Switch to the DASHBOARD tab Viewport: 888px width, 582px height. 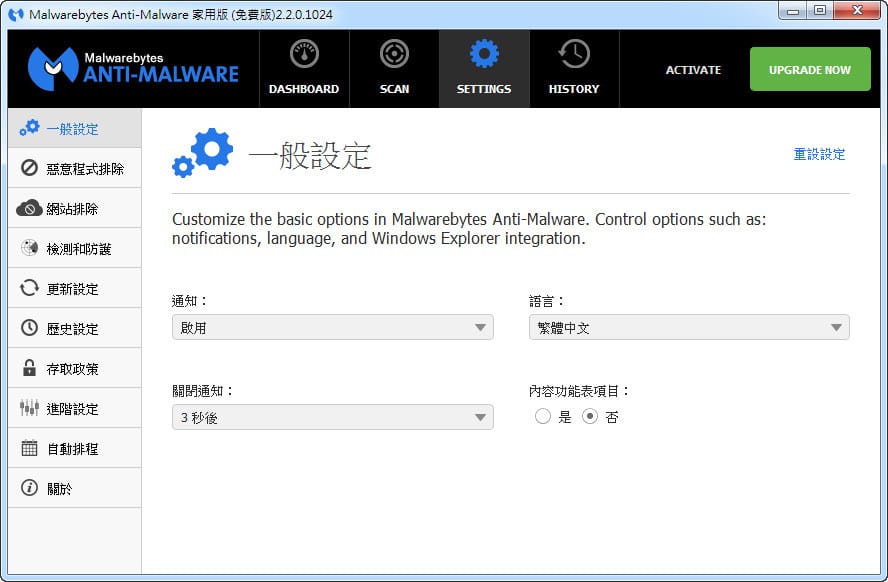tap(304, 69)
